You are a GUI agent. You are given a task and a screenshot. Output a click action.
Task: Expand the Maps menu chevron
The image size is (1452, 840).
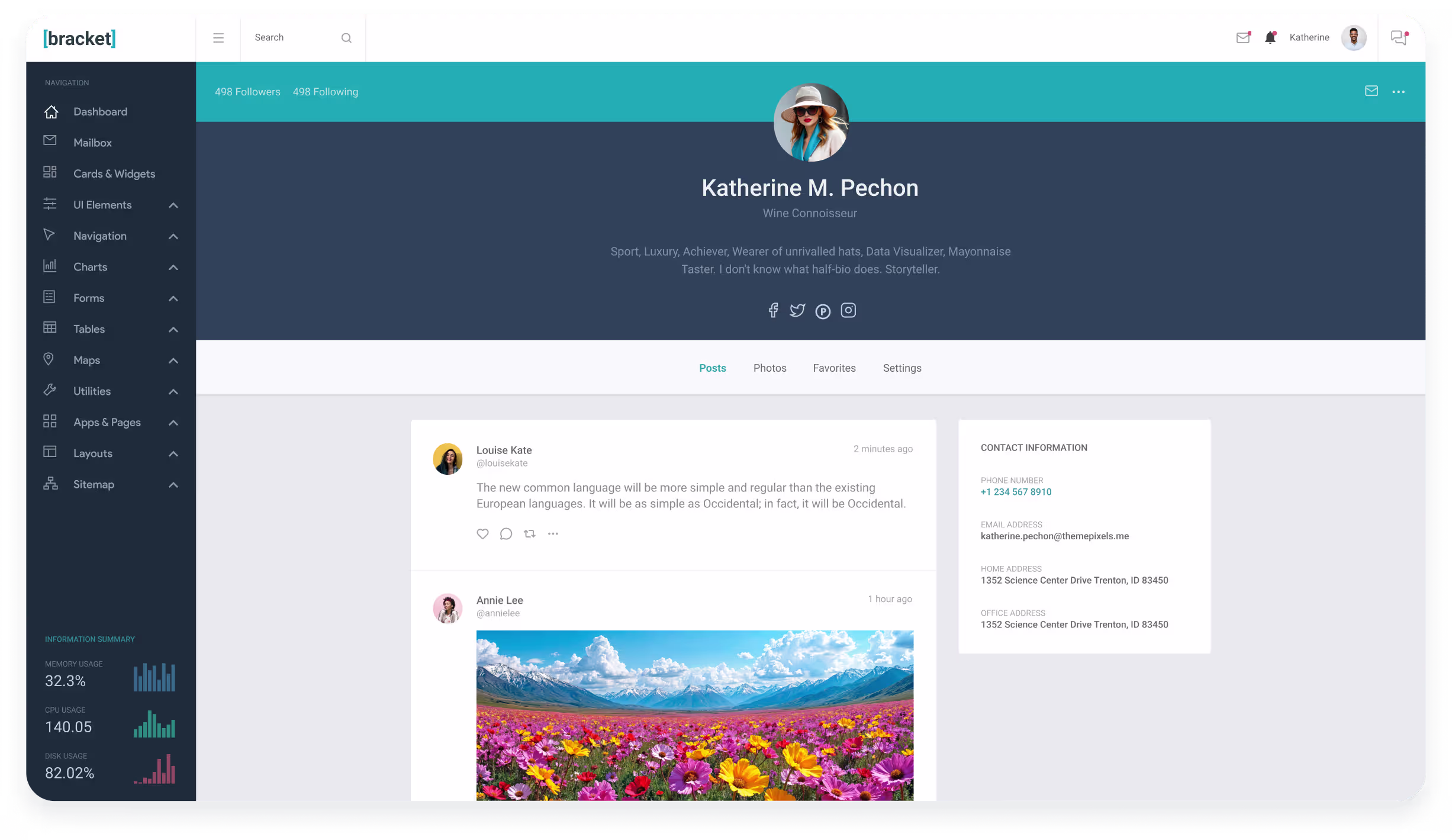(x=173, y=361)
